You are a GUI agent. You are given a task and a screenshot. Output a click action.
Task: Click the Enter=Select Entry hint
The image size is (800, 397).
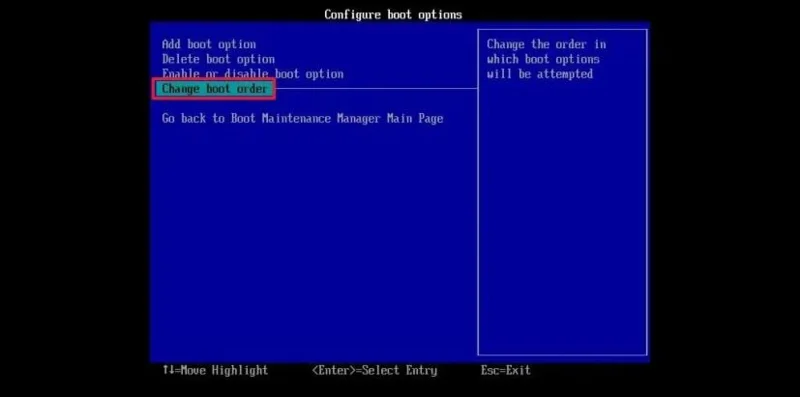pos(374,370)
